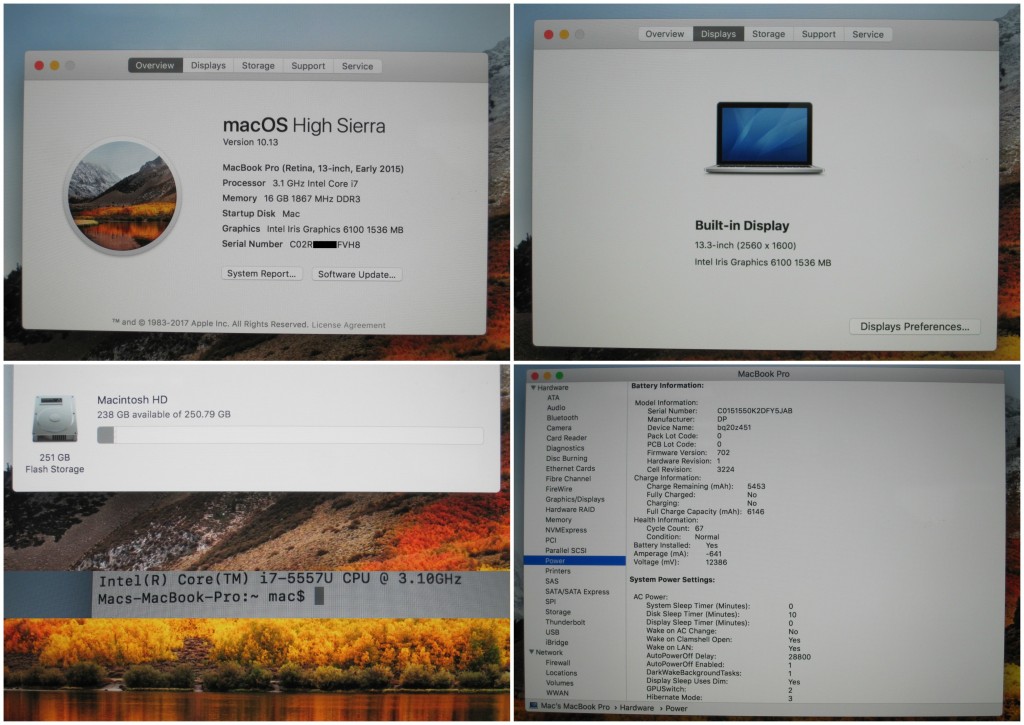Collapse the Hardware section triangle in the sidebar
This screenshot has width=1024, height=725.
534,387
